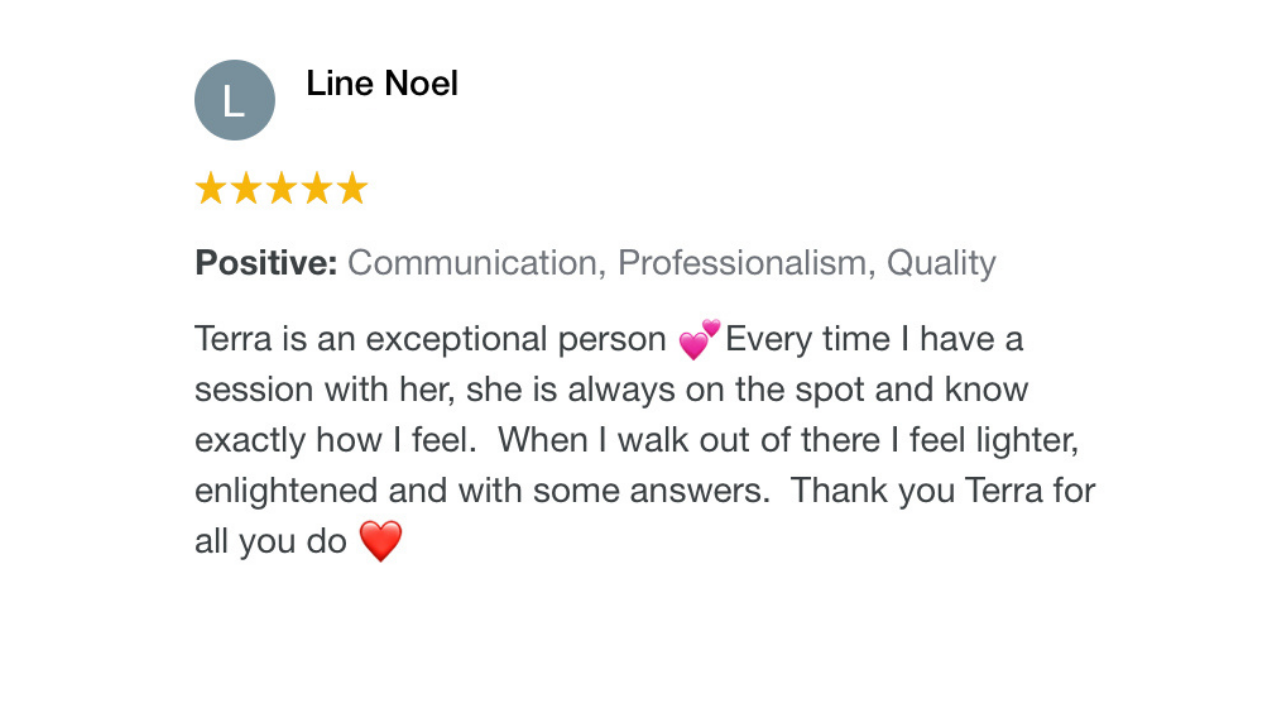1280x720 pixels.
Task: Click the third, middle rating star
Action: [x=281, y=188]
